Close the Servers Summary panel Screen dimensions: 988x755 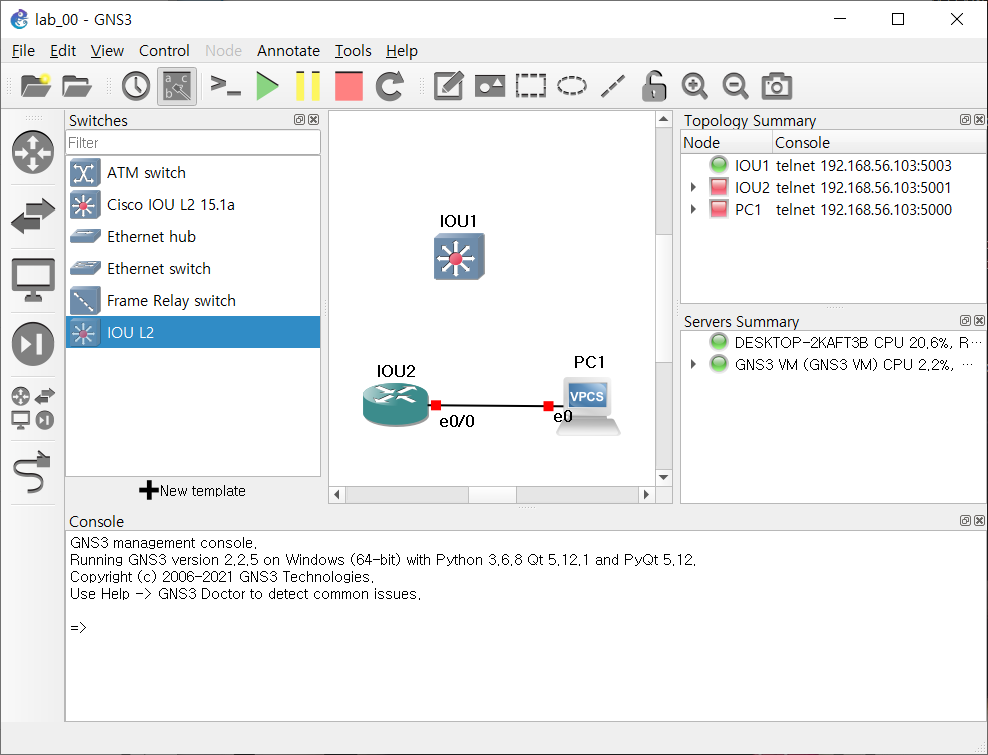tap(979, 321)
